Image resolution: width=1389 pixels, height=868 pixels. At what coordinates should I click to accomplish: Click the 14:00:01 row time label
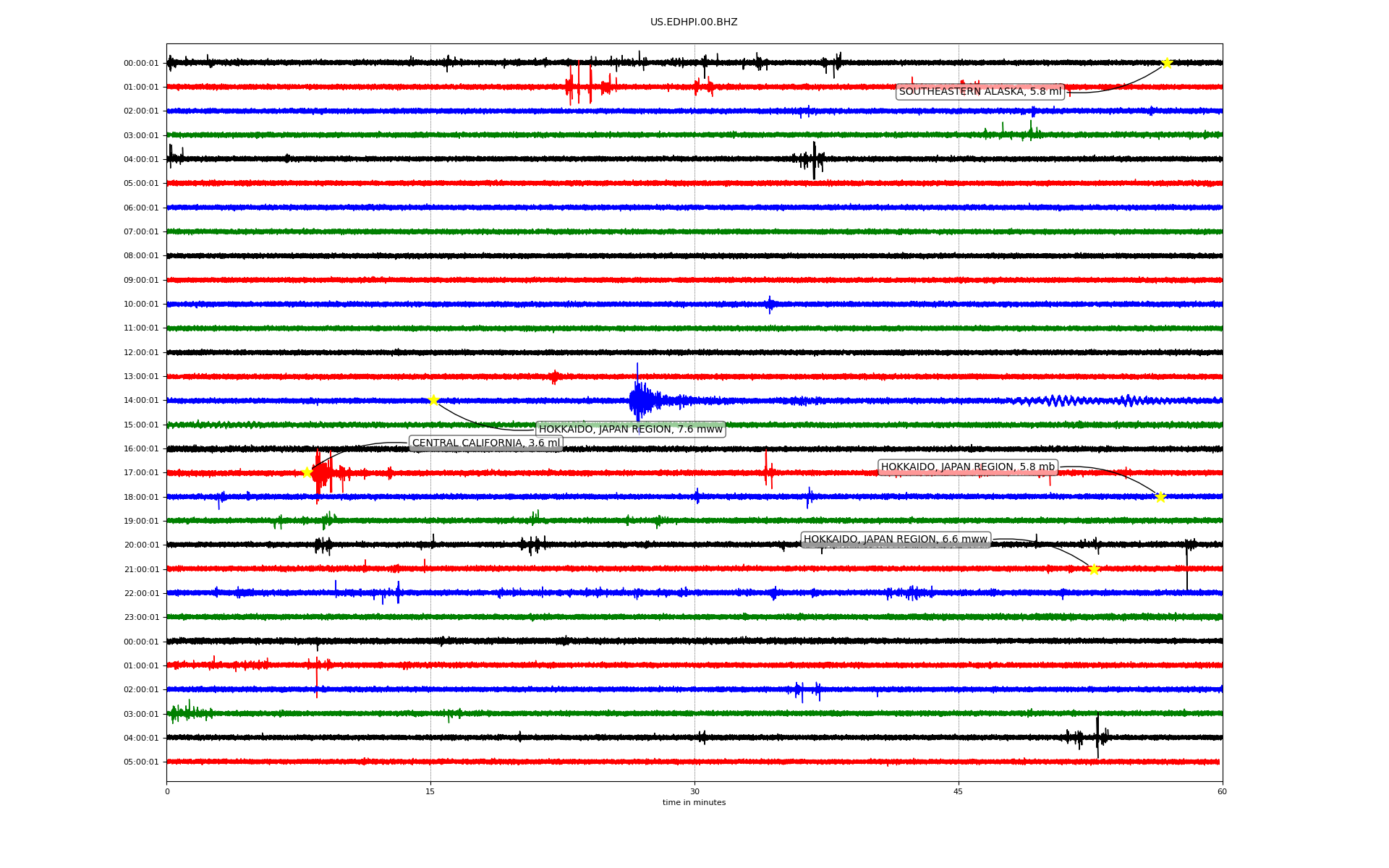(141, 401)
